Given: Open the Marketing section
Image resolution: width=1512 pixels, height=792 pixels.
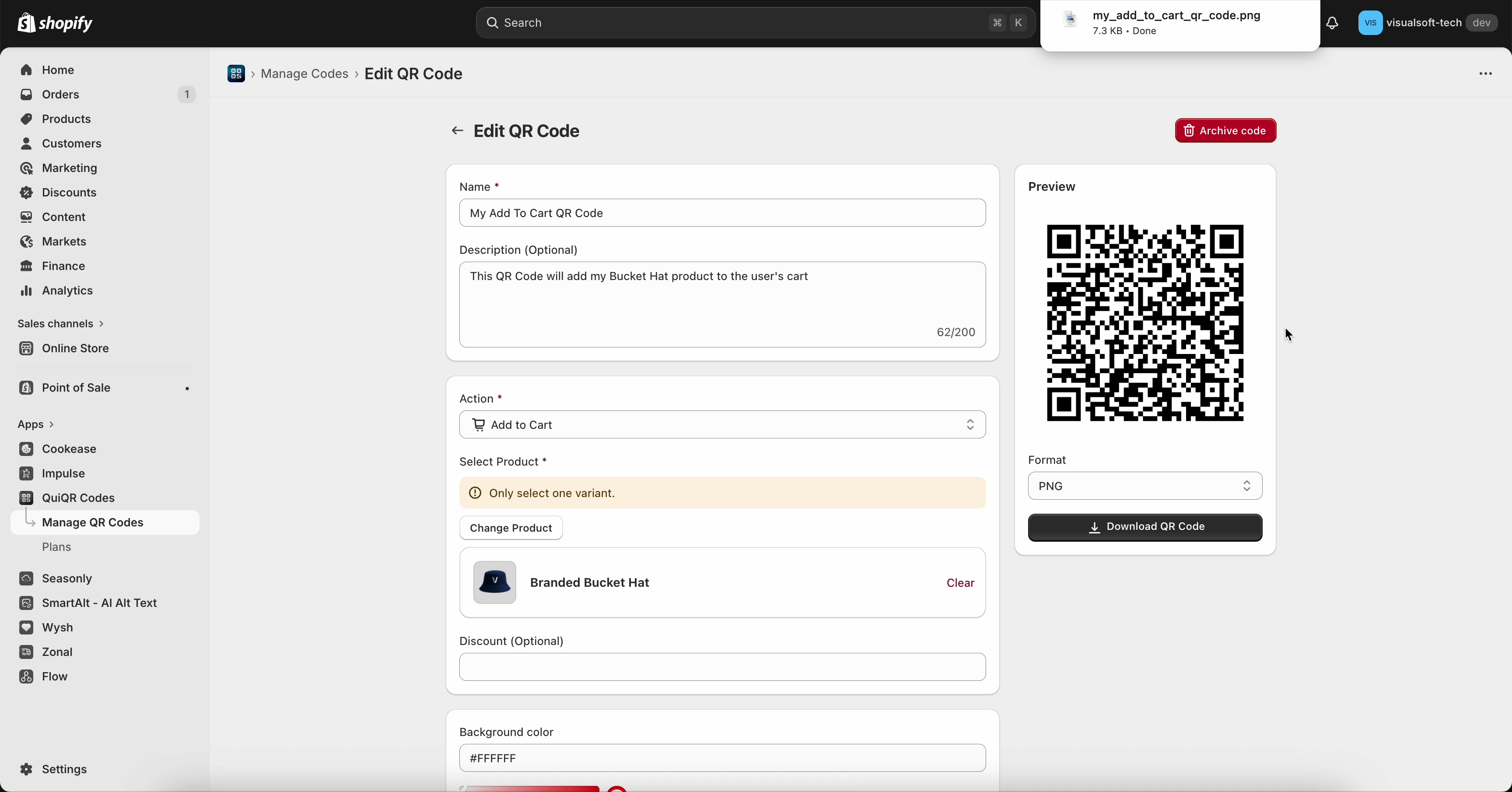Looking at the screenshot, I should (69, 168).
